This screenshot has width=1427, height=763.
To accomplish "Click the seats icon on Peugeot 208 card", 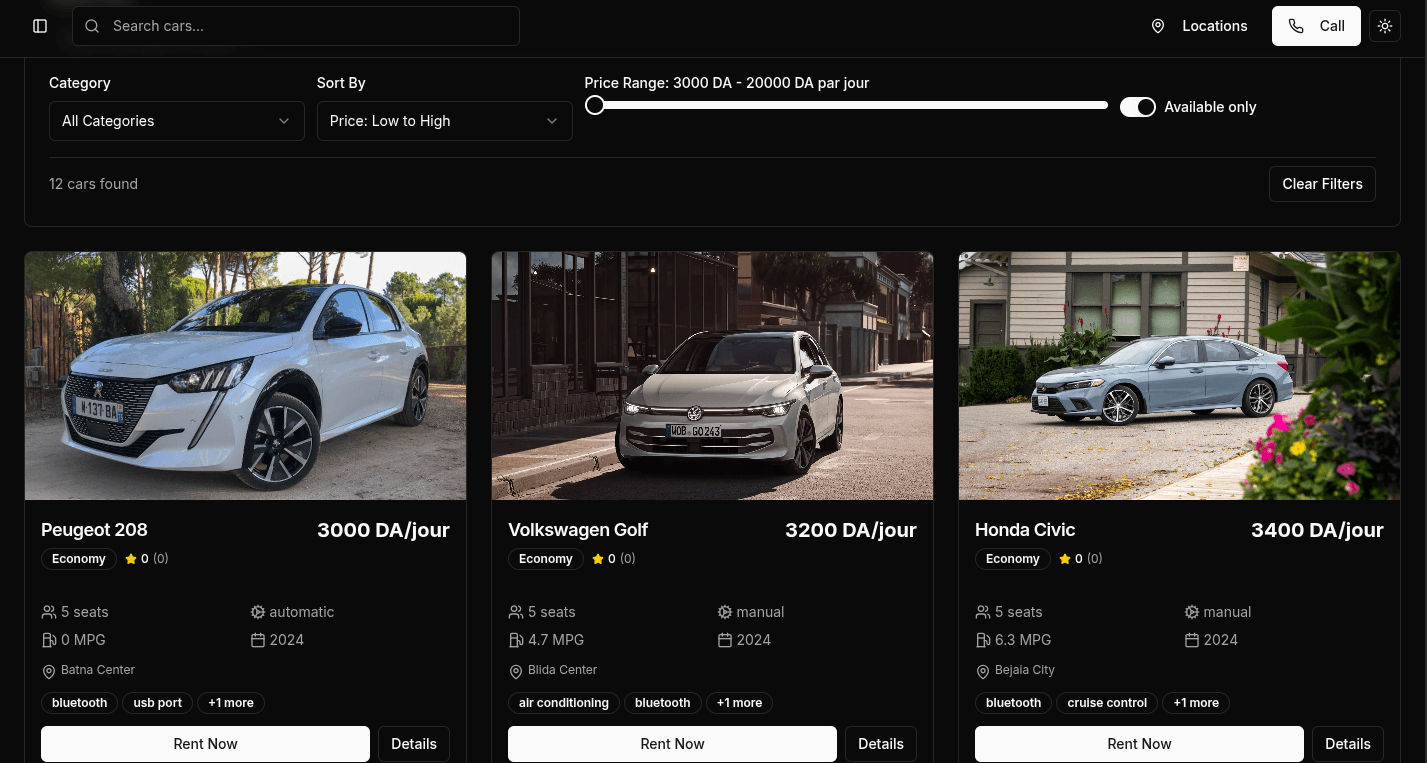I will pos(49,612).
